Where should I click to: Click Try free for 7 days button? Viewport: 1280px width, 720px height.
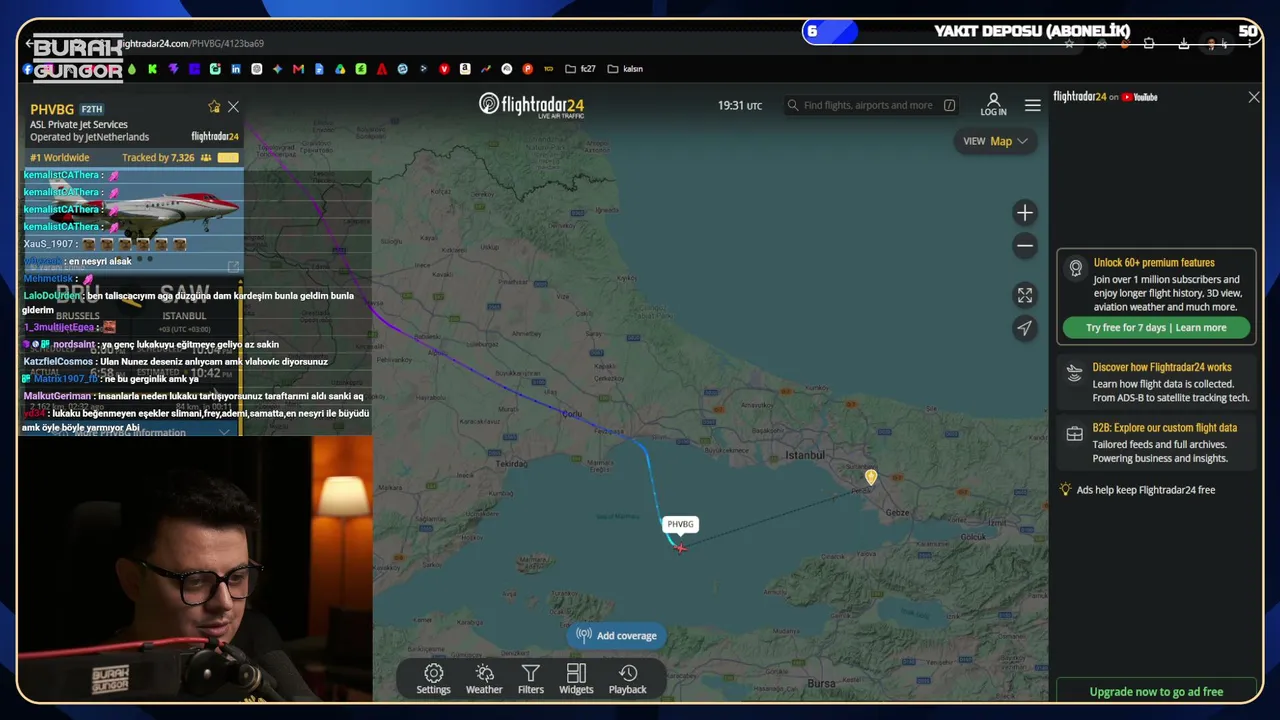pyautogui.click(x=1156, y=328)
